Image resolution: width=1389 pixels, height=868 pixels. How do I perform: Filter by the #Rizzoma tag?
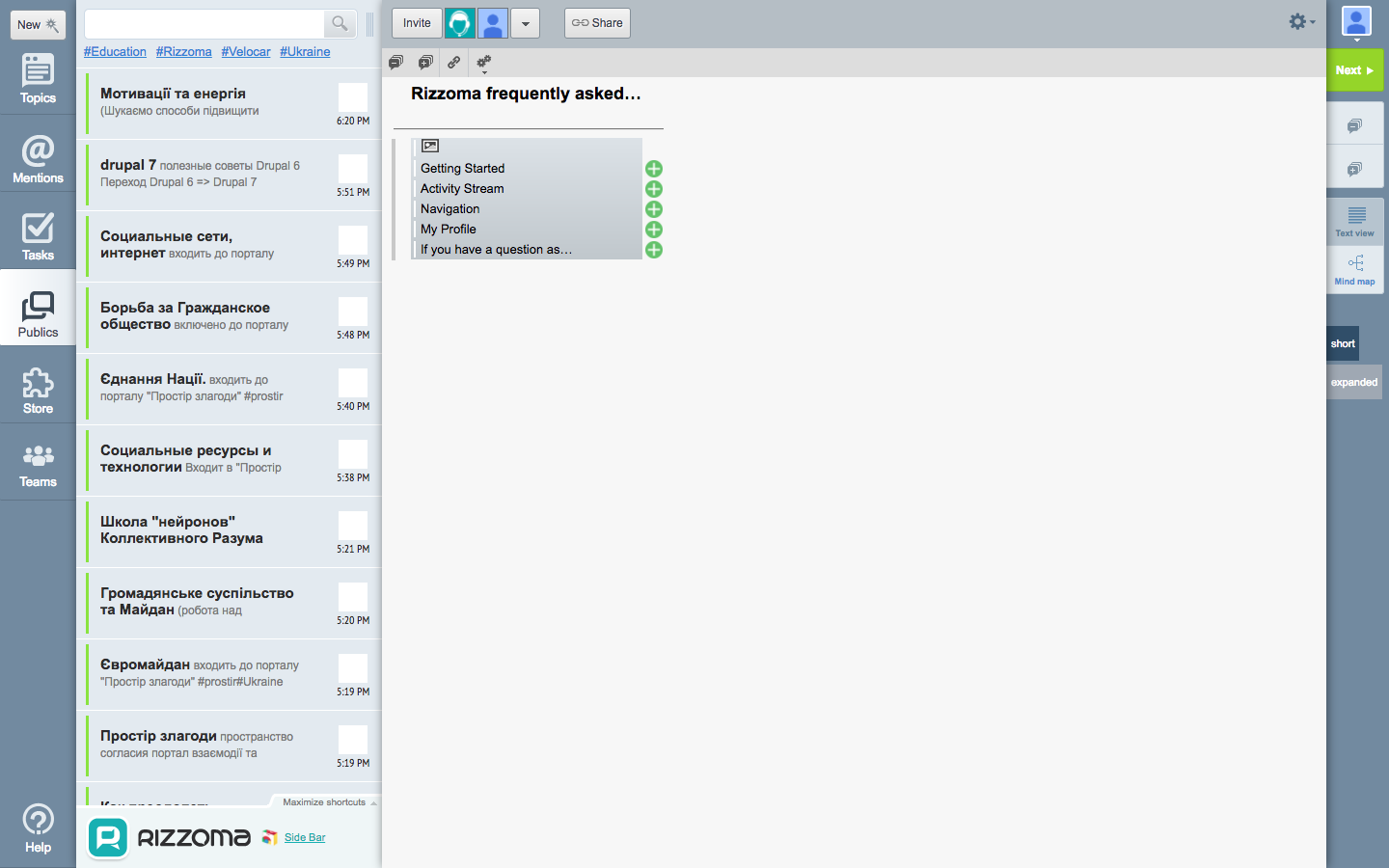click(183, 52)
